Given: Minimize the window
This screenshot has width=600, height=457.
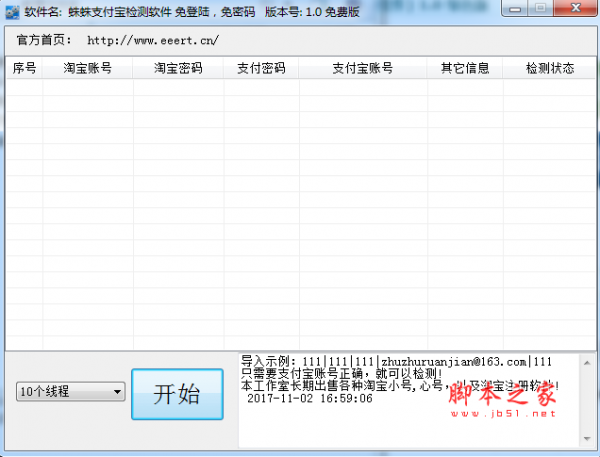Looking at the screenshot, I should tap(515, 8).
